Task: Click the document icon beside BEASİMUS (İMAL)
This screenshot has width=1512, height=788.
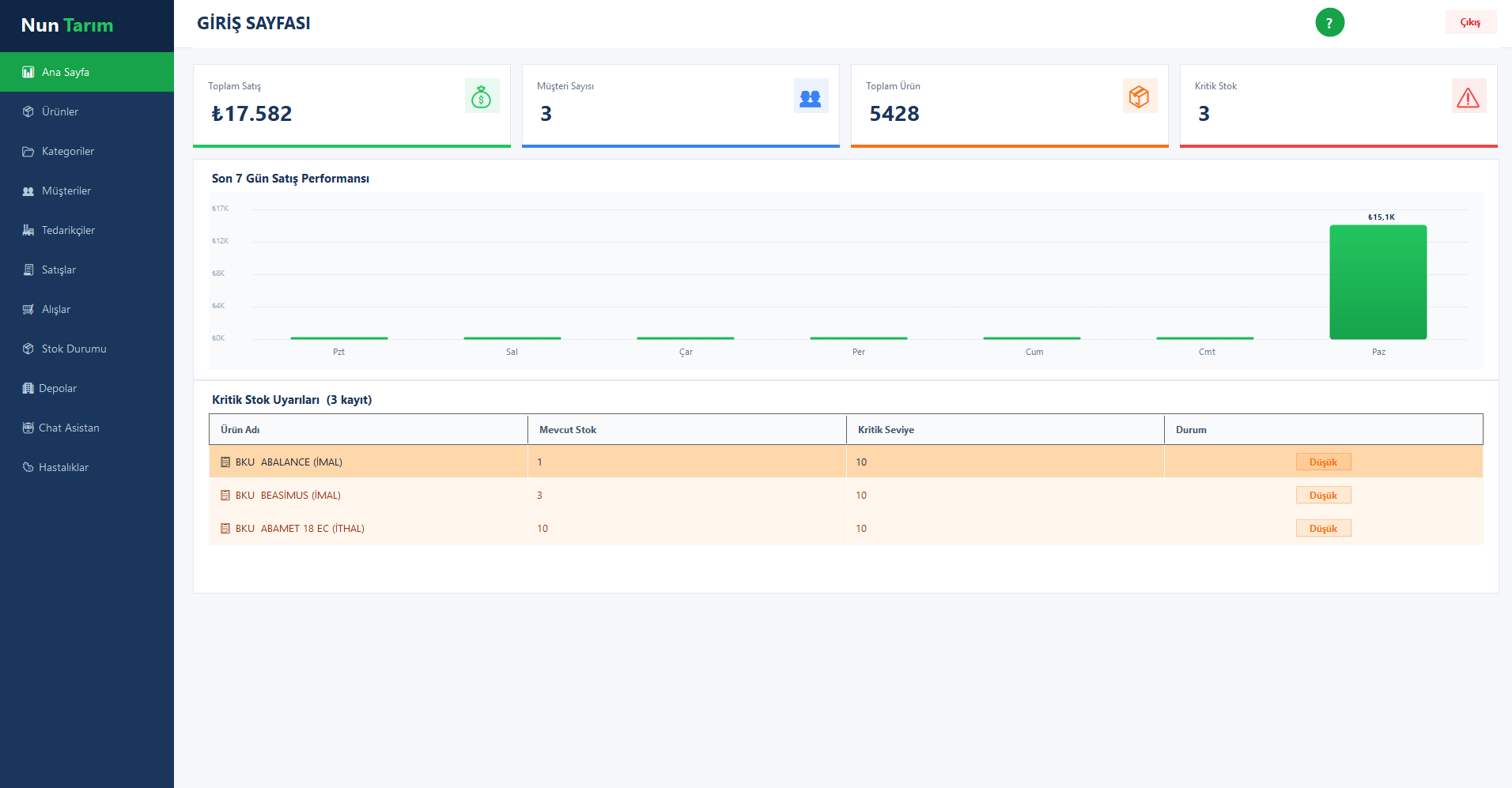Action: click(225, 496)
